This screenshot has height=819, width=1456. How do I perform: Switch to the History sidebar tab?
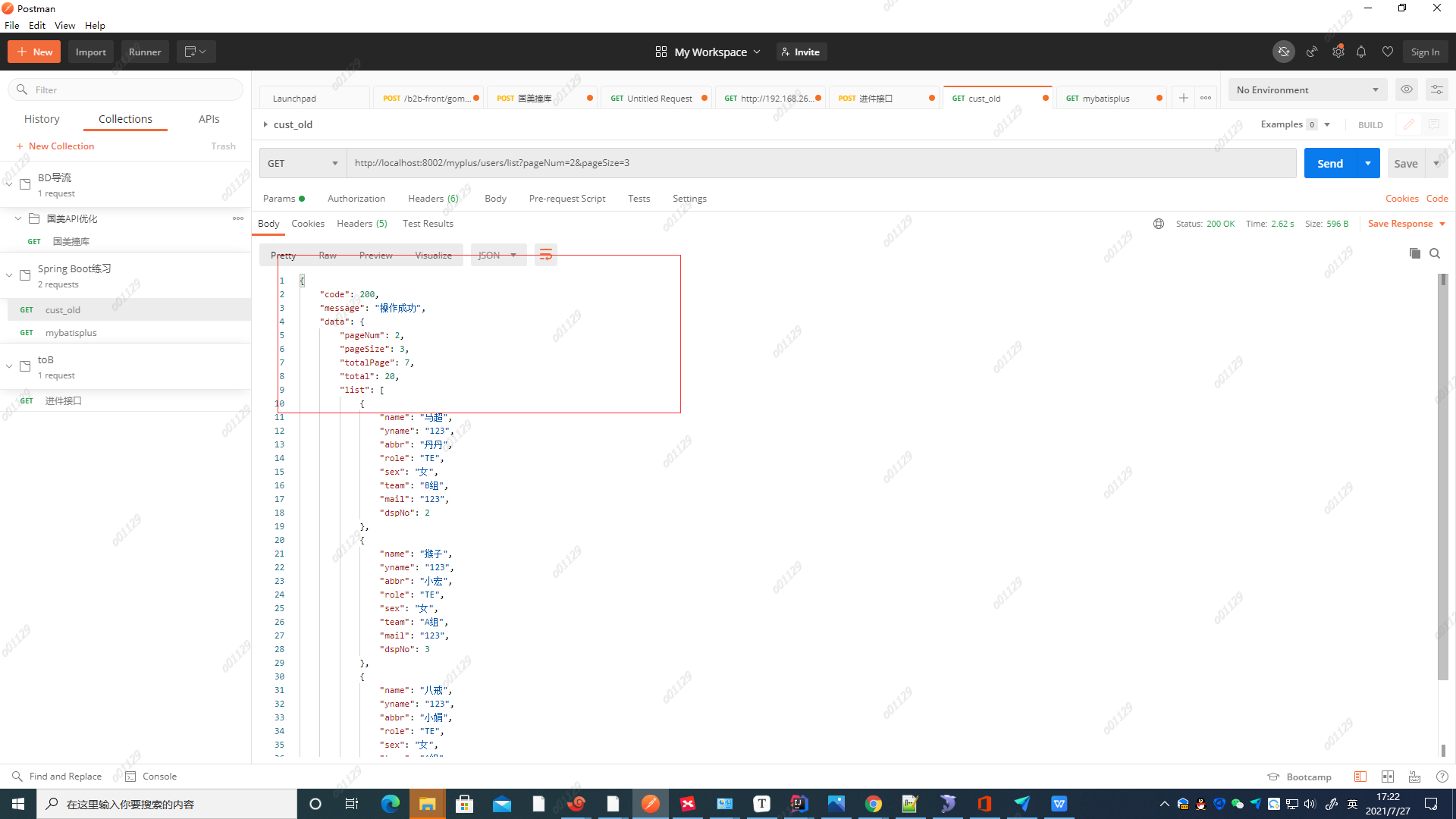tap(42, 119)
